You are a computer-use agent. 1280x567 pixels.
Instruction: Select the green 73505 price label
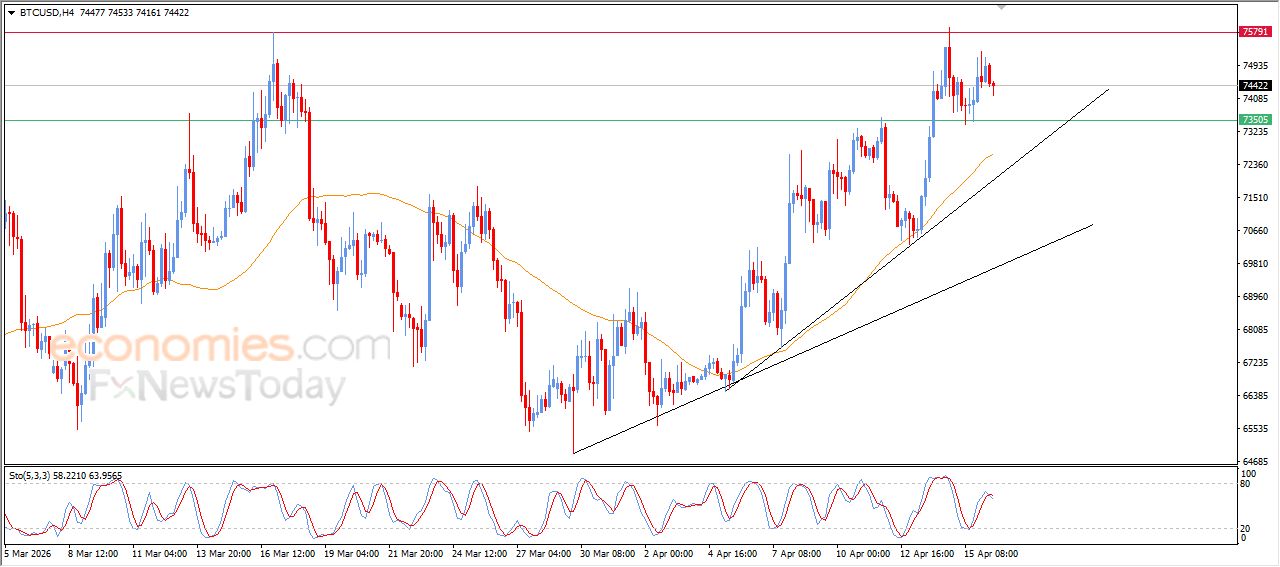(1255, 120)
